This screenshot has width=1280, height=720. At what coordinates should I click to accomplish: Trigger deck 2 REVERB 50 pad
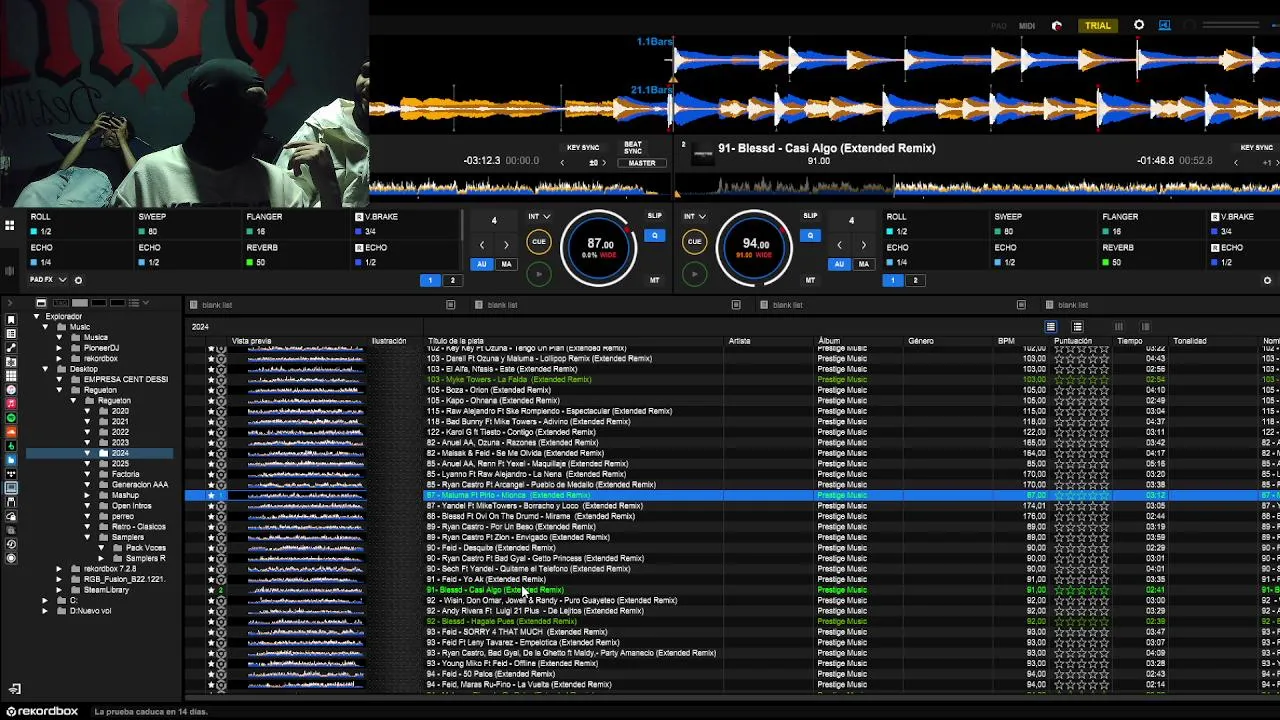[1150, 255]
